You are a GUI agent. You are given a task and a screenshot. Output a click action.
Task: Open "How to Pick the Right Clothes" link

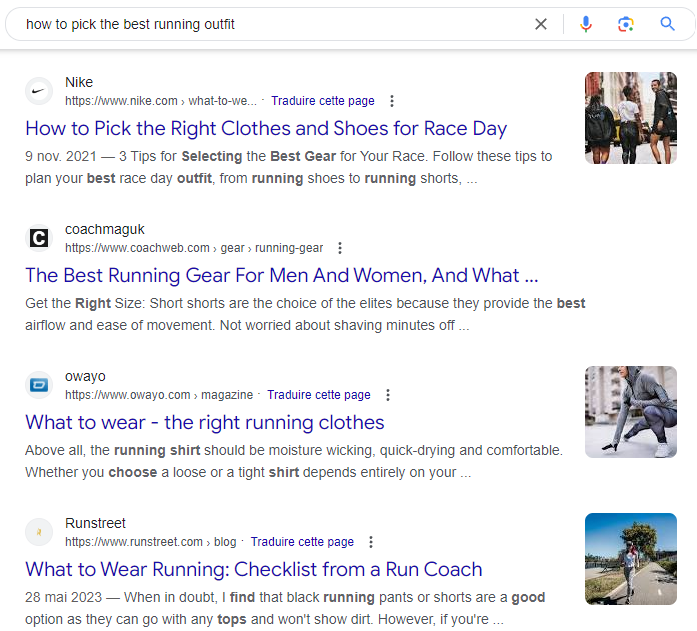(266, 128)
